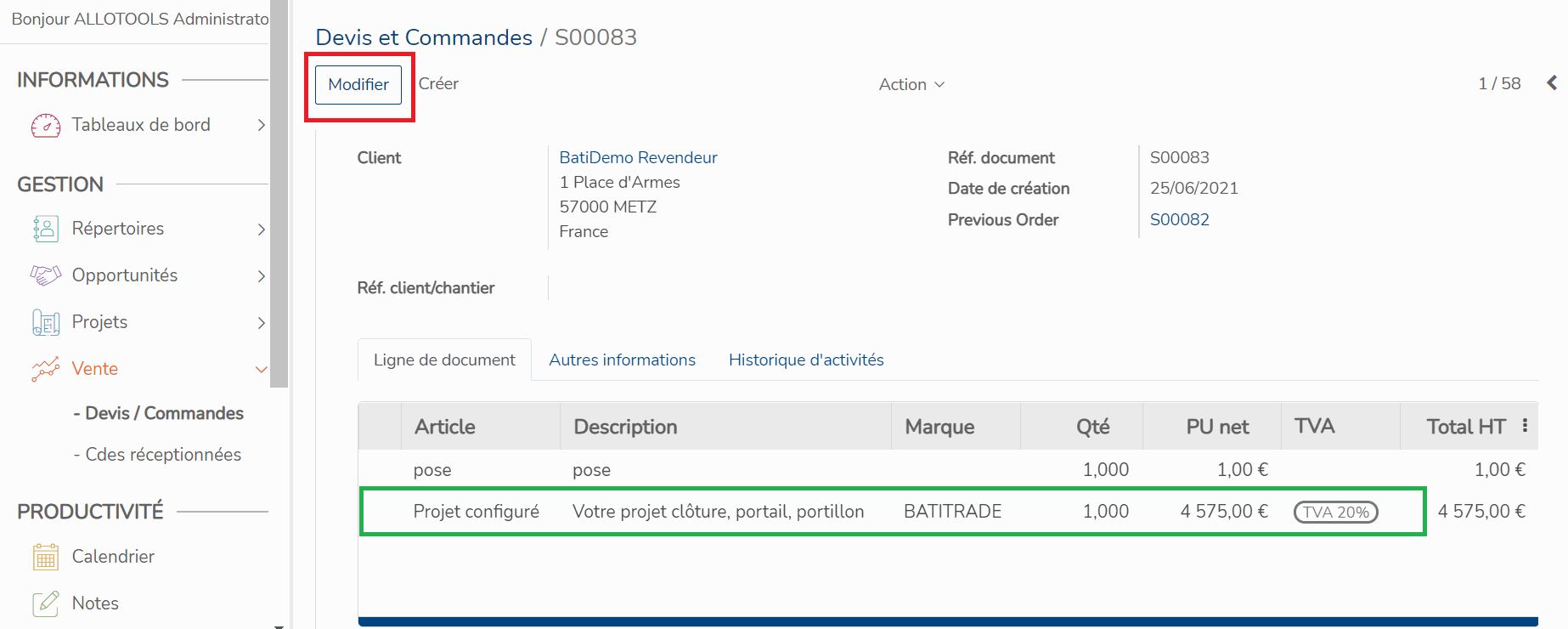Click the Notes pencil icon
This screenshot has width=1568, height=629.
point(46,603)
